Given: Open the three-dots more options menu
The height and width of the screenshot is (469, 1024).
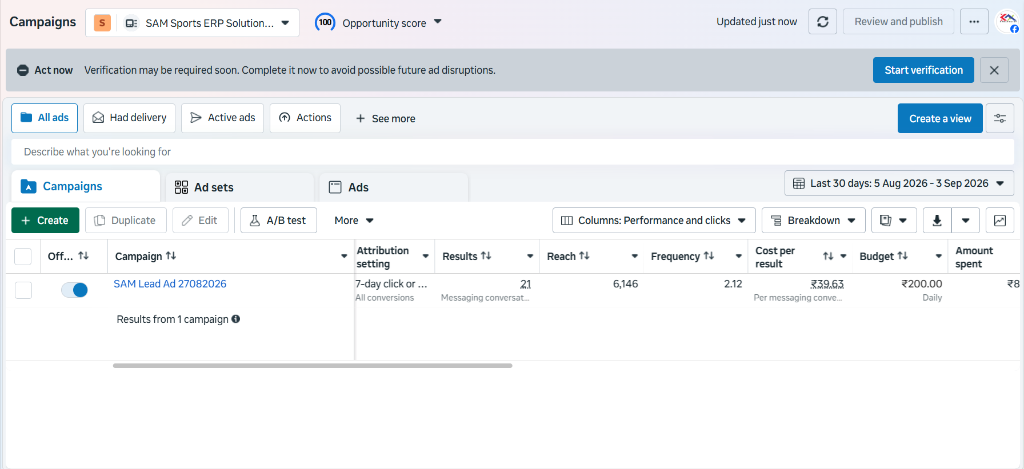Looking at the screenshot, I should tap(974, 22).
